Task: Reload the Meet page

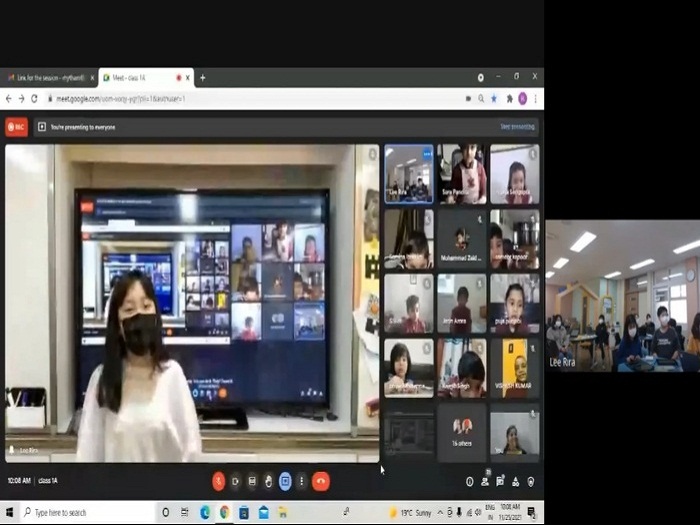Action: click(x=34, y=99)
